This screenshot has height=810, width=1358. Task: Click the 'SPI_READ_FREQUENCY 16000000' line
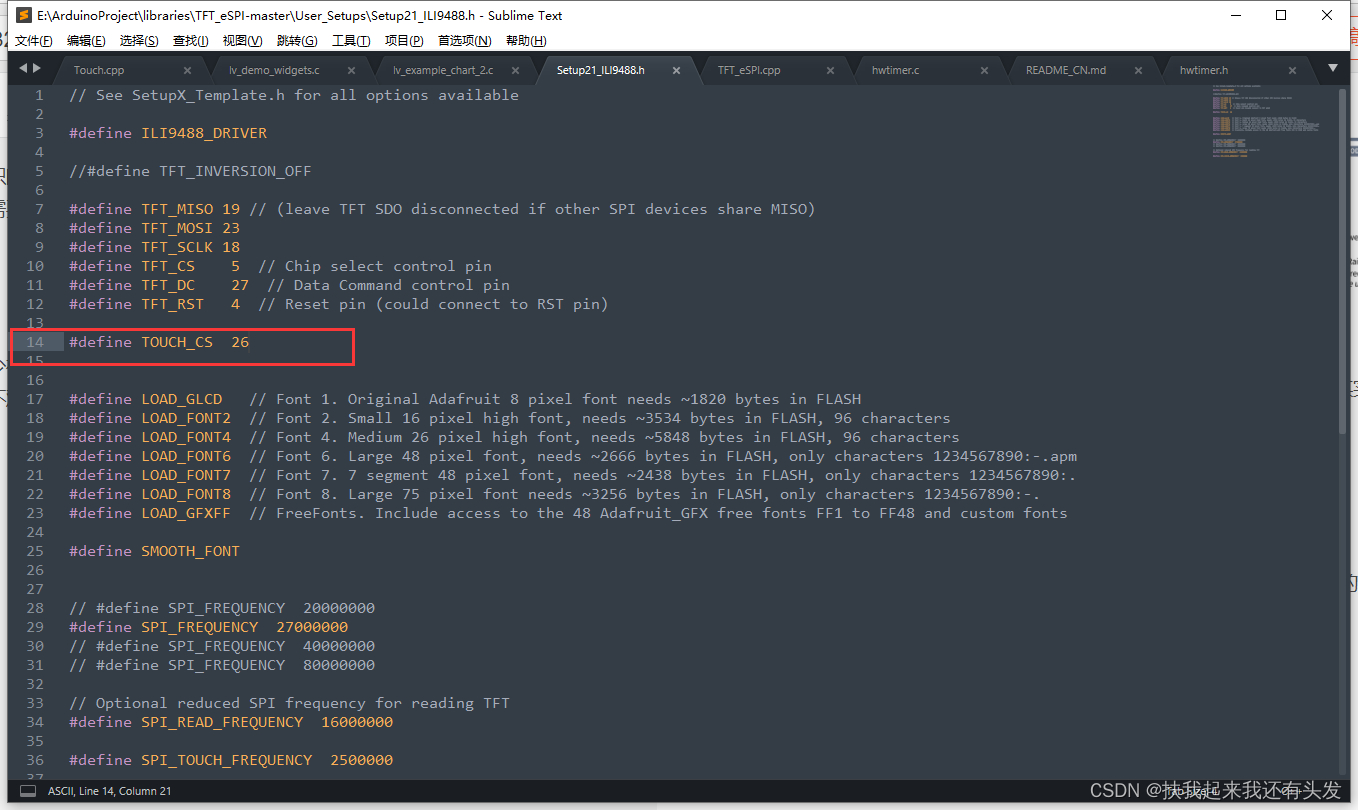231,722
